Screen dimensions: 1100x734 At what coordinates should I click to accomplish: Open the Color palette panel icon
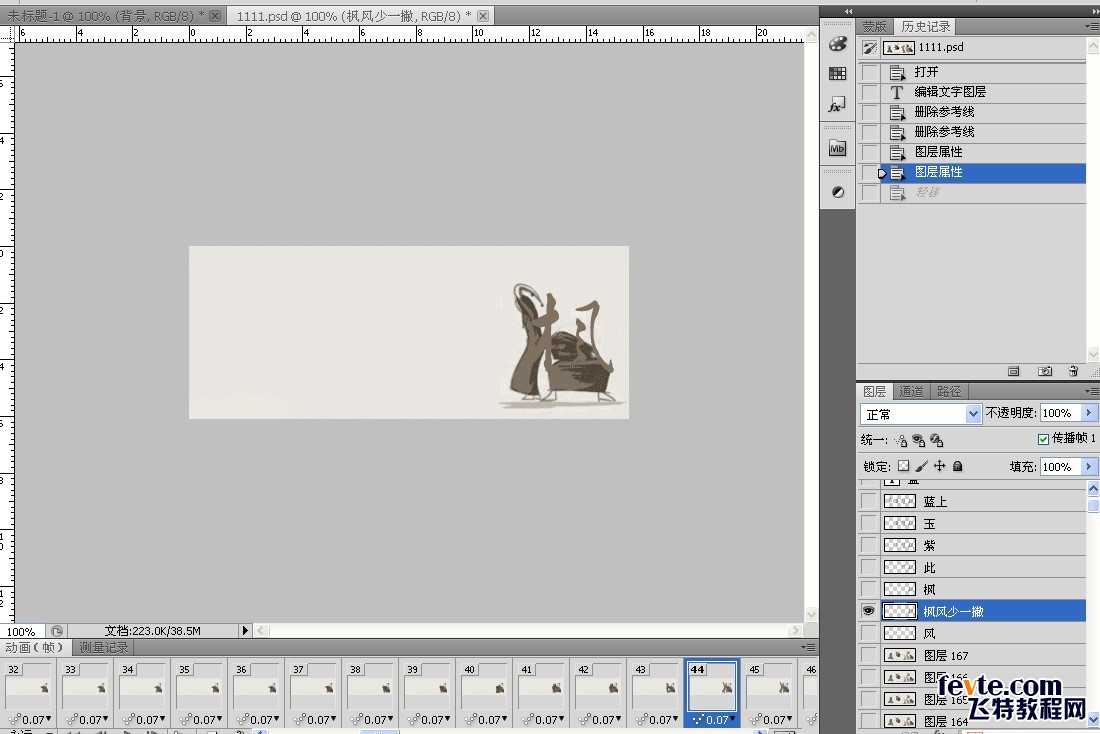pyautogui.click(x=838, y=44)
